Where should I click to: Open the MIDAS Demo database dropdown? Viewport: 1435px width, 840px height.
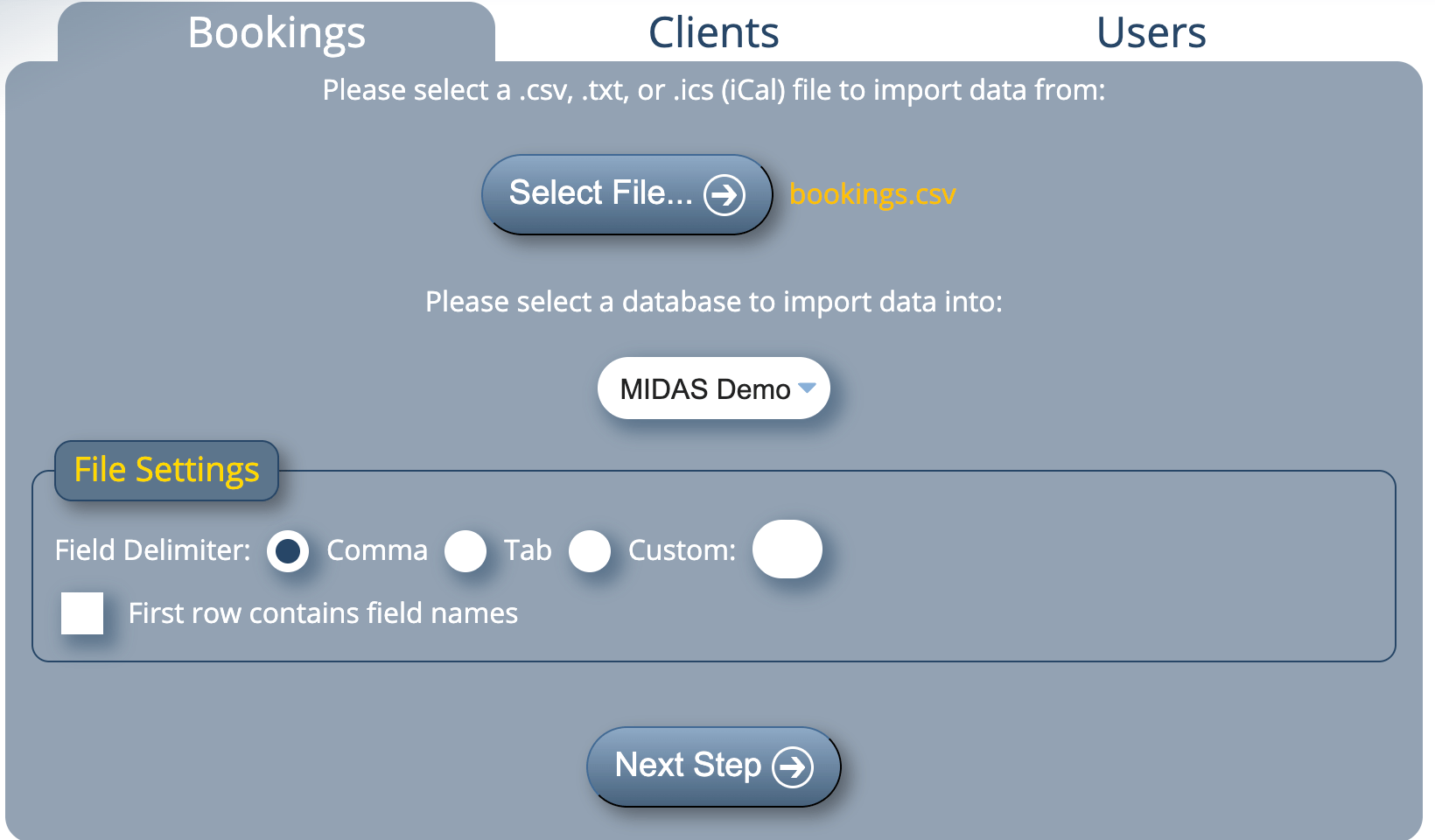[x=713, y=388]
